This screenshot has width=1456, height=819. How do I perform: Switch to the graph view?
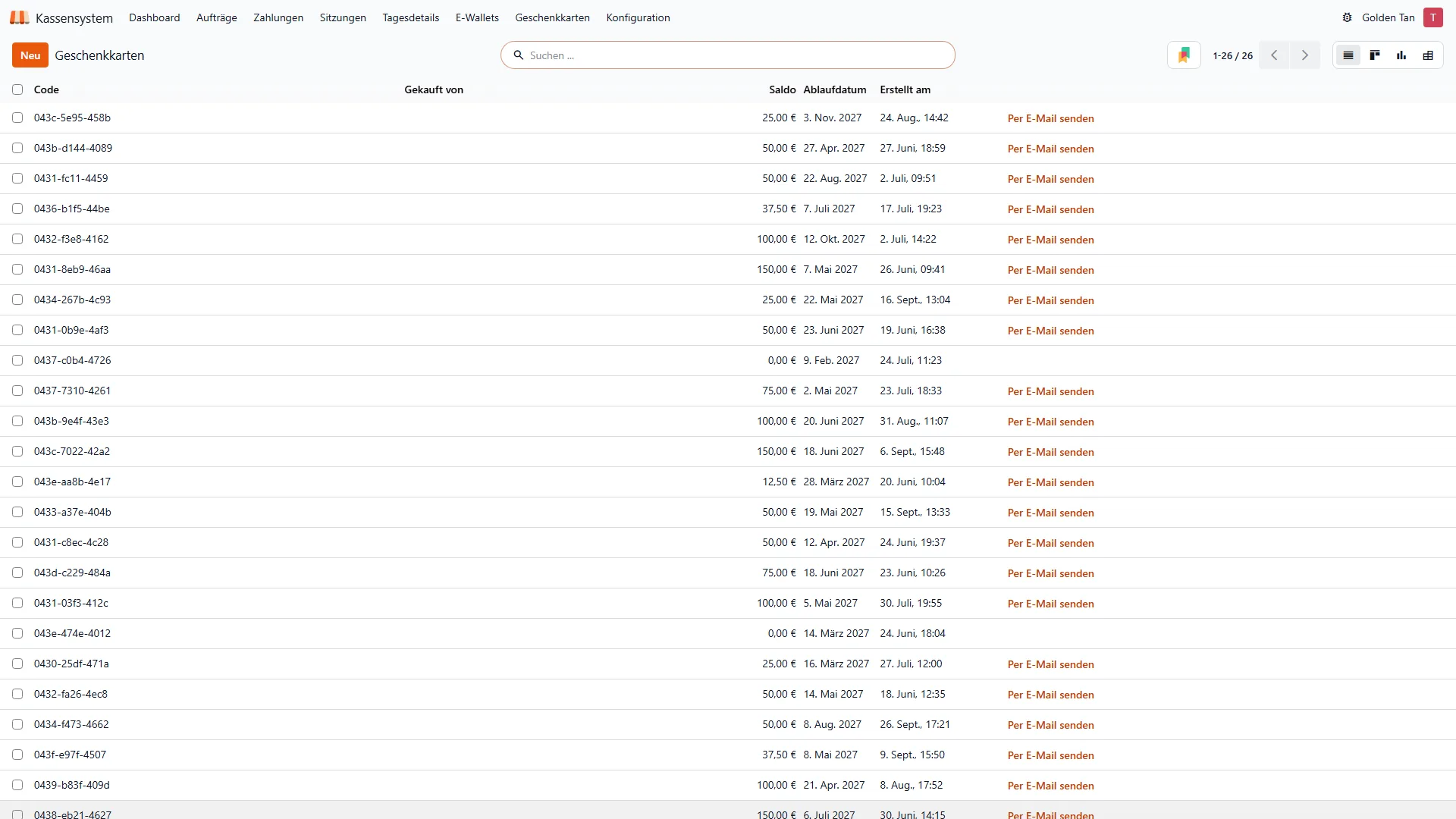(x=1401, y=55)
